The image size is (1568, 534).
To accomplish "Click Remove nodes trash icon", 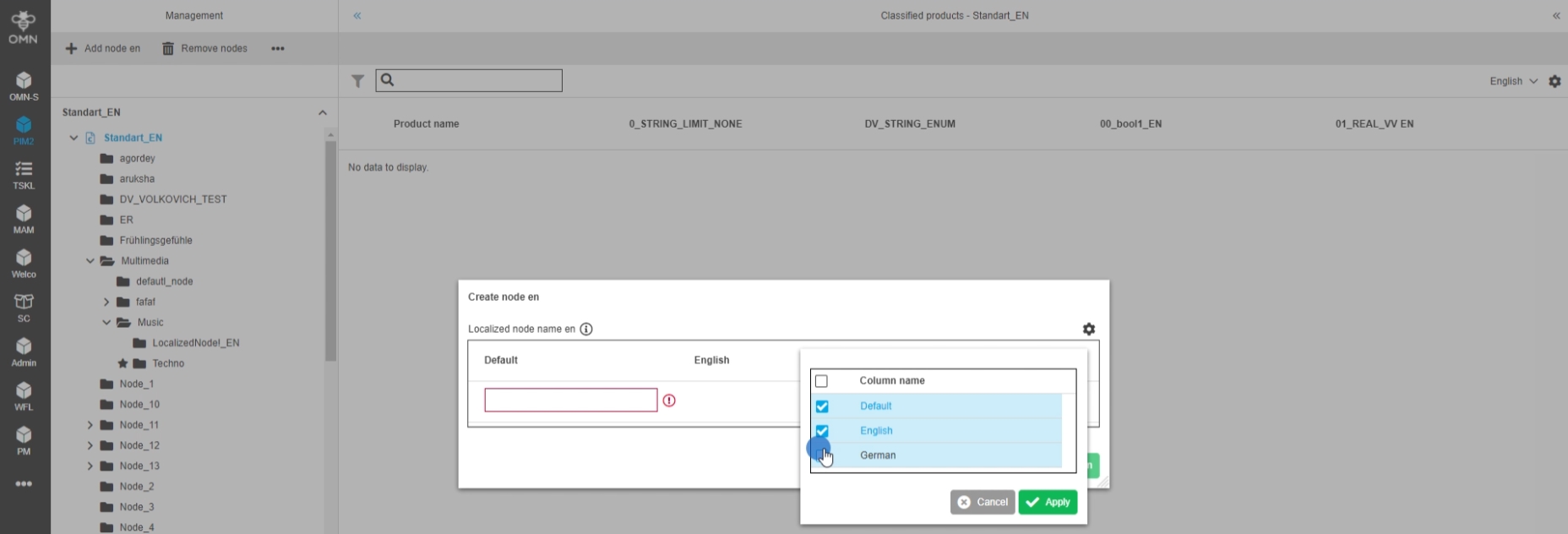I will pyautogui.click(x=168, y=49).
